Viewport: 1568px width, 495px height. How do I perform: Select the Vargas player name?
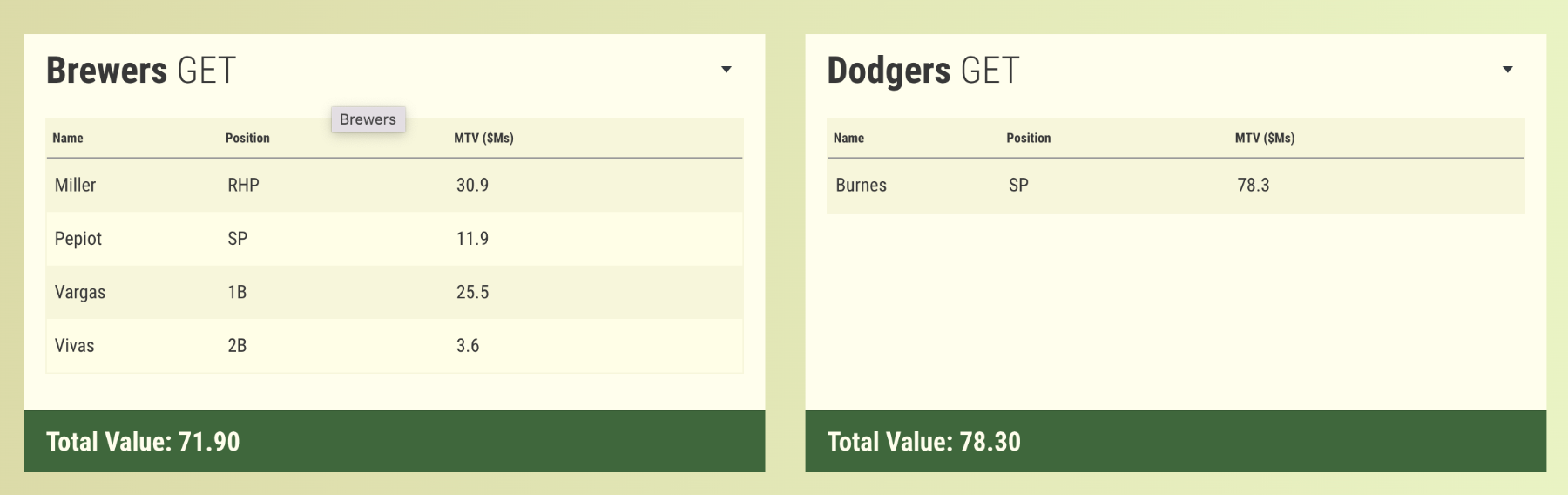tap(80, 292)
